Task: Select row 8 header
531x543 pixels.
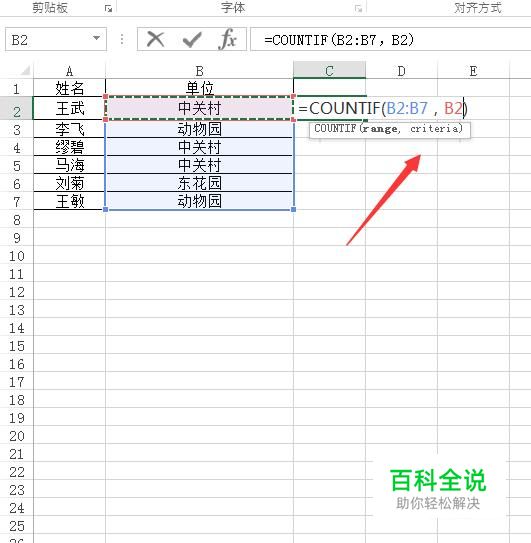Action: click(17, 220)
